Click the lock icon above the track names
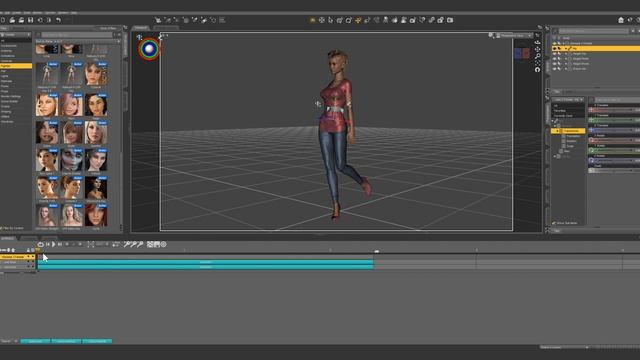 click(x=28, y=250)
